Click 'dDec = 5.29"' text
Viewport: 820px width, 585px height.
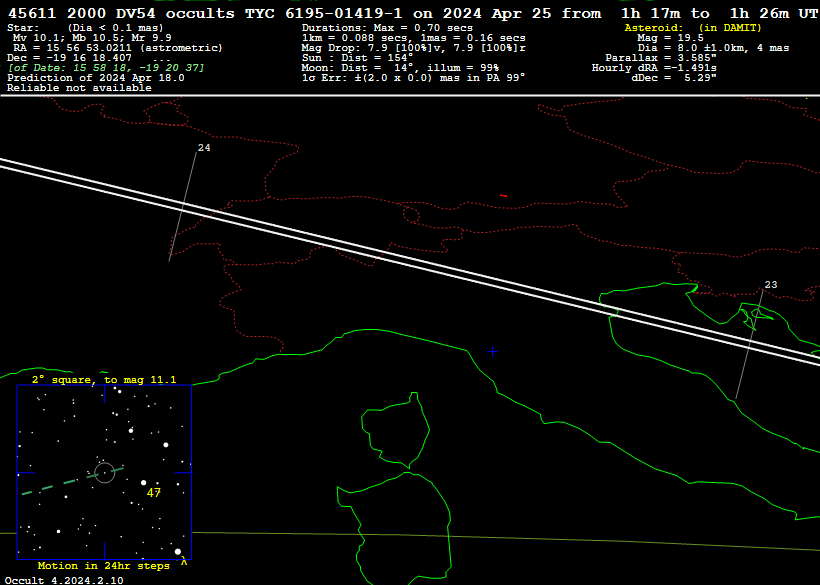pyautogui.click(x=674, y=77)
